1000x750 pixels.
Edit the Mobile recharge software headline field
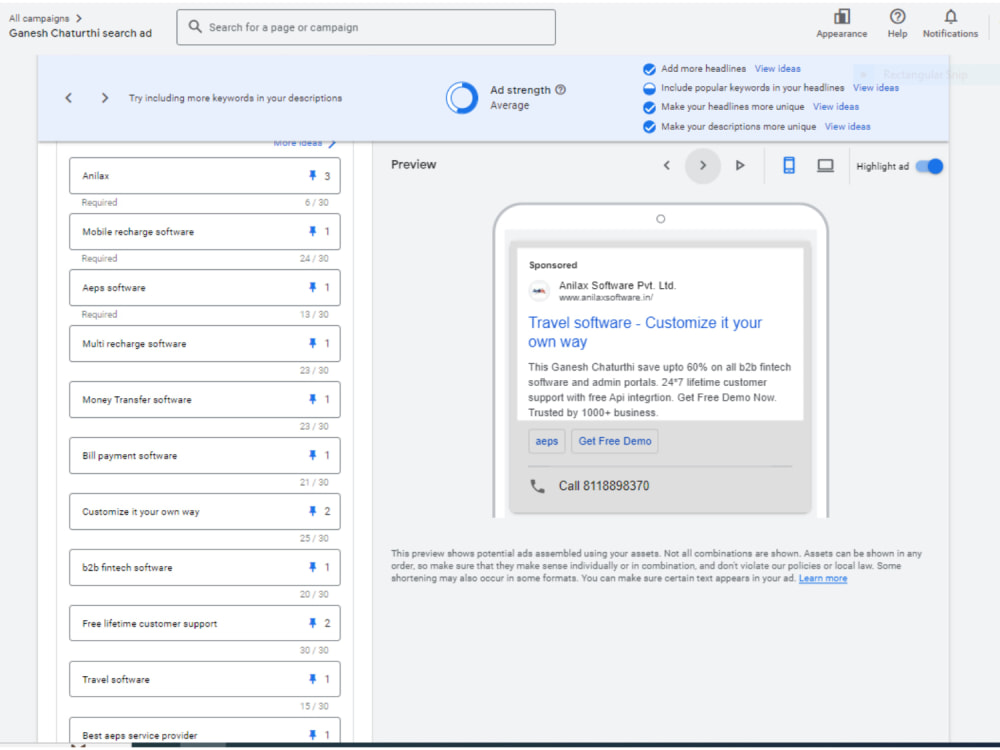[x=205, y=232]
